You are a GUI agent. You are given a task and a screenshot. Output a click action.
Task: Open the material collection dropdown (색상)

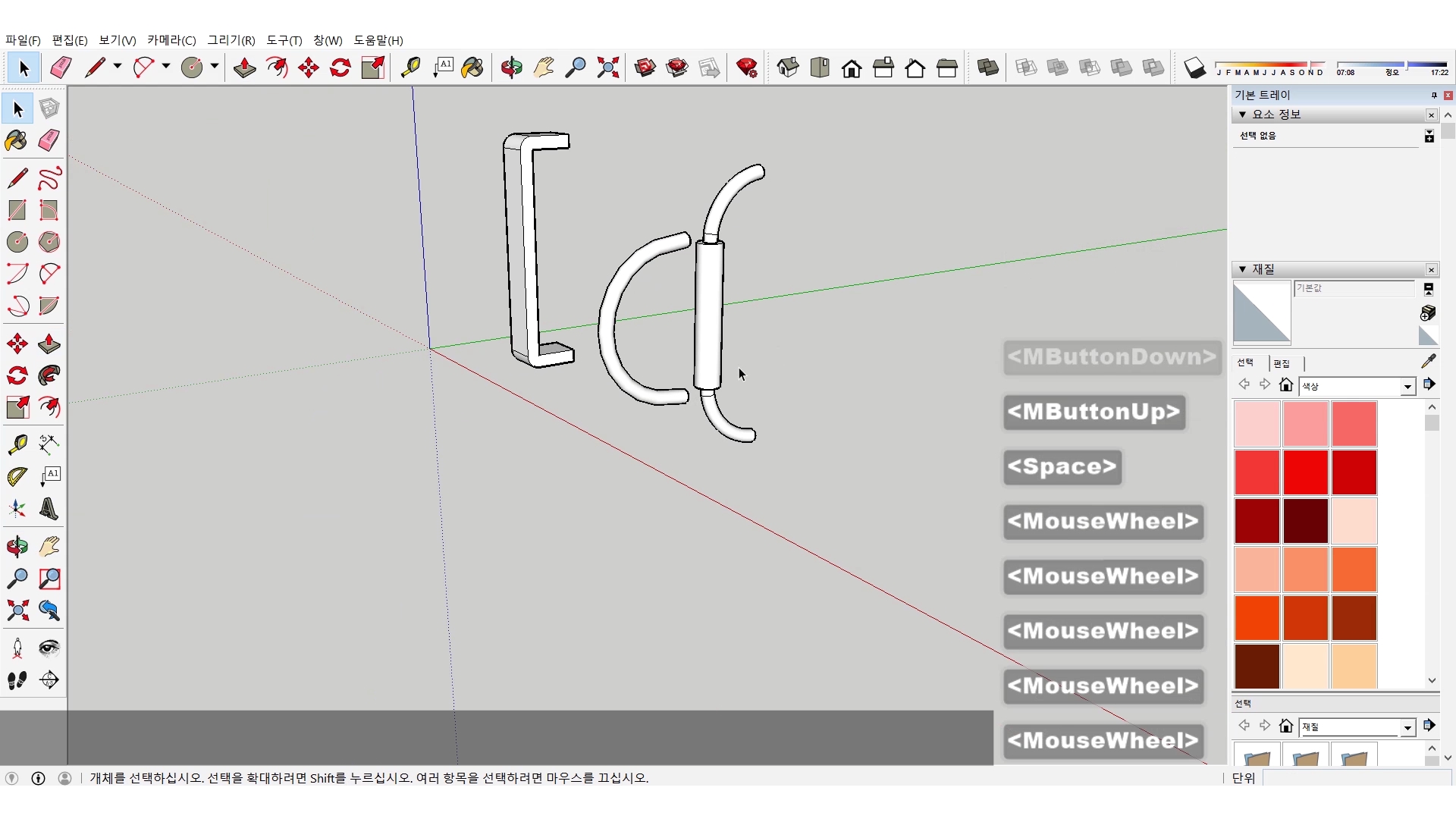(x=1407, y=387)
